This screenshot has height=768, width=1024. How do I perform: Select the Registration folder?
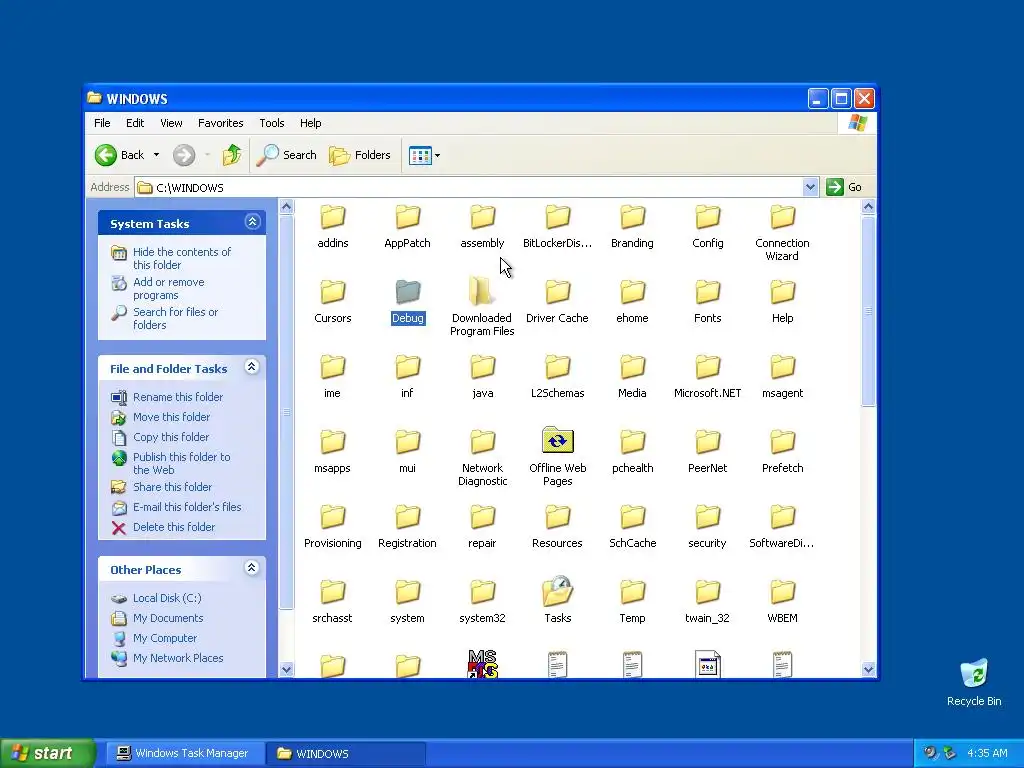click(x=408, y=527)
